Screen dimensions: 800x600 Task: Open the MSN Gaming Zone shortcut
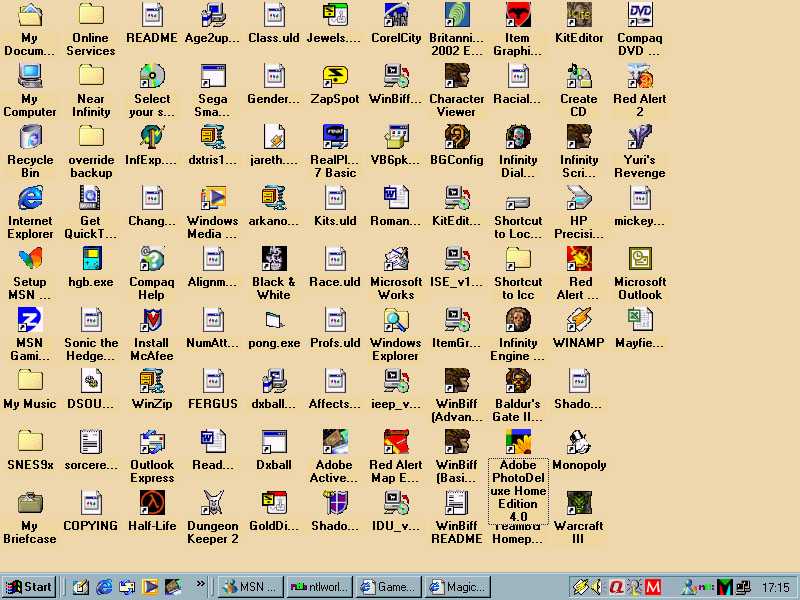[30, 320]
